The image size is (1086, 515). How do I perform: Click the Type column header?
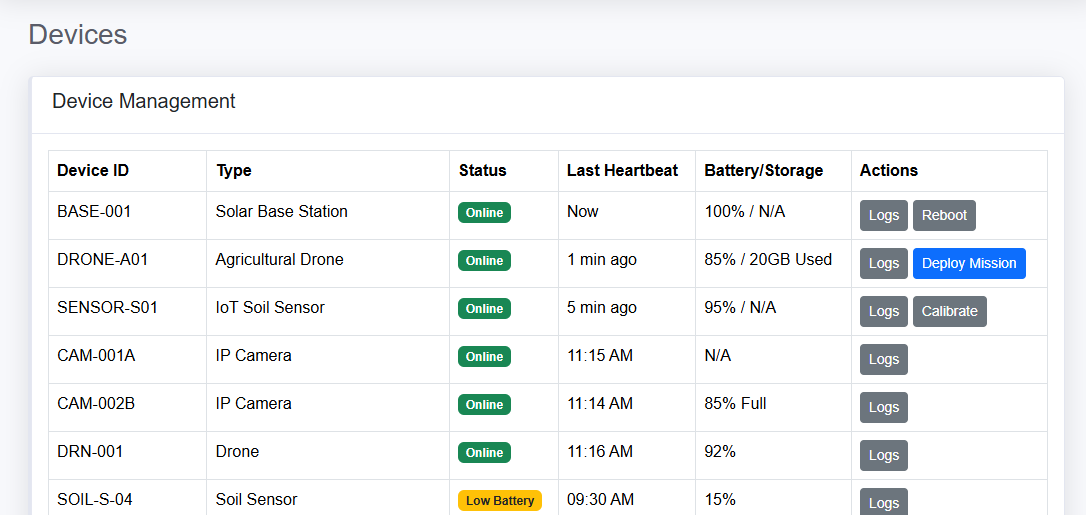(x=234, y=170)
